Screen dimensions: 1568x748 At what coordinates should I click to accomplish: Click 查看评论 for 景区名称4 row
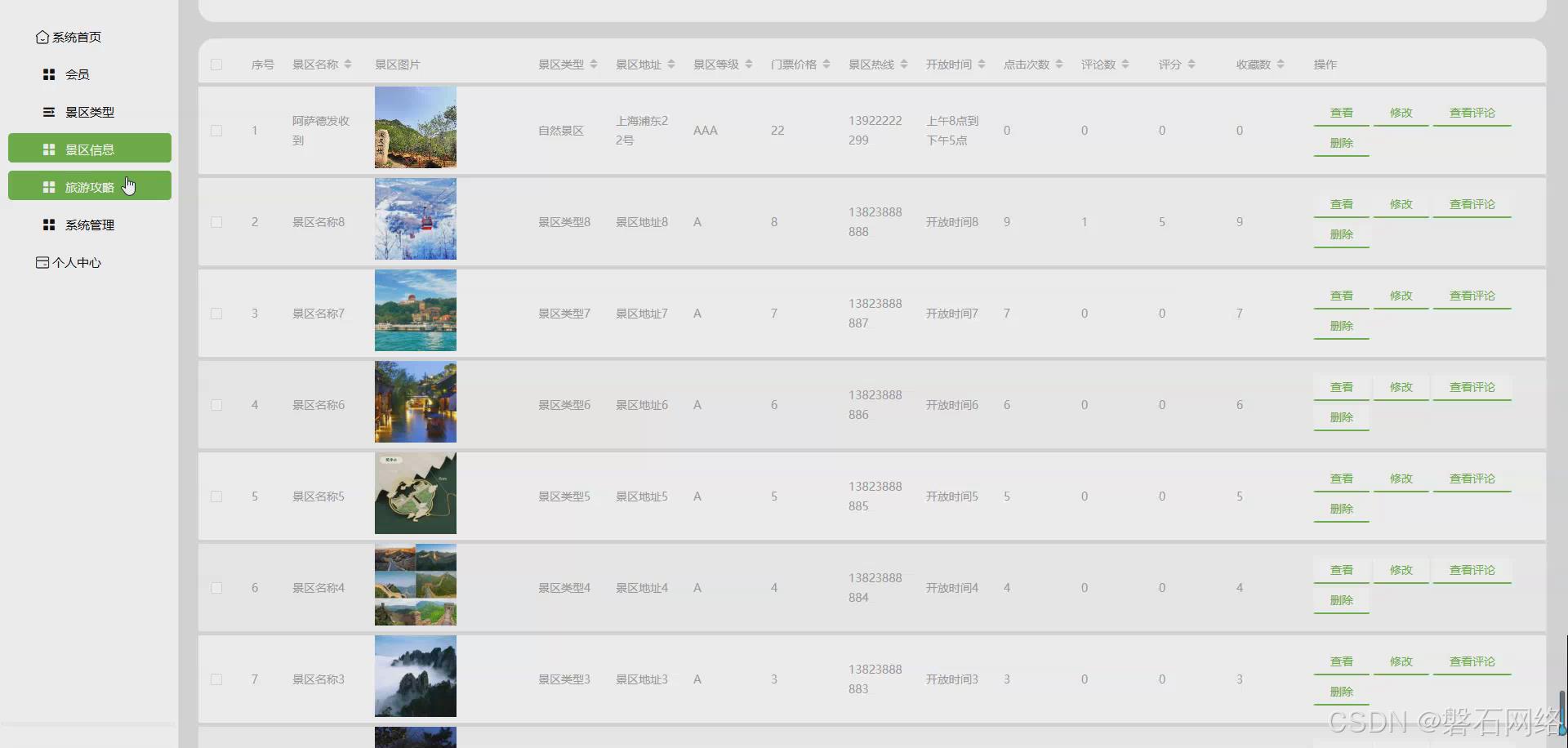tap(1472, 571)
